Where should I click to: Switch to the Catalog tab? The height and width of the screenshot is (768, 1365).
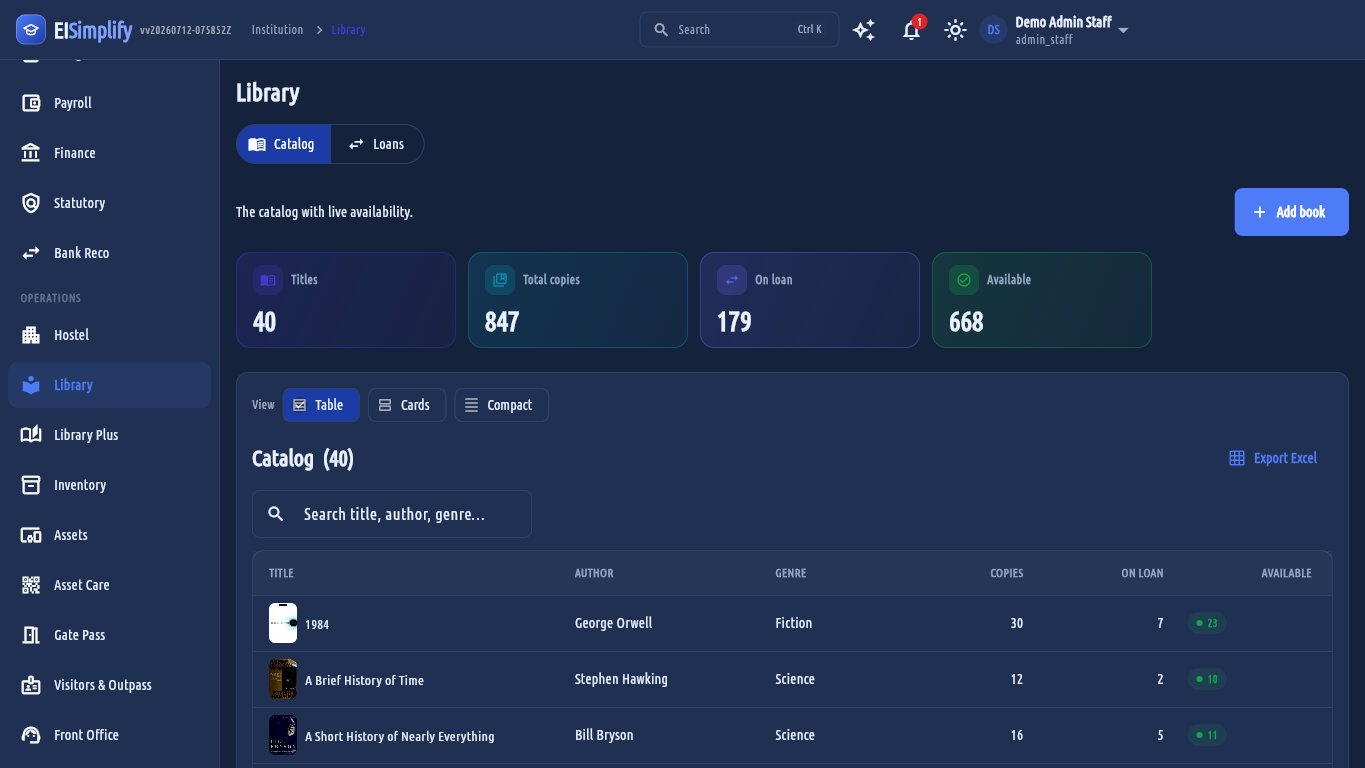click(284, 144)
